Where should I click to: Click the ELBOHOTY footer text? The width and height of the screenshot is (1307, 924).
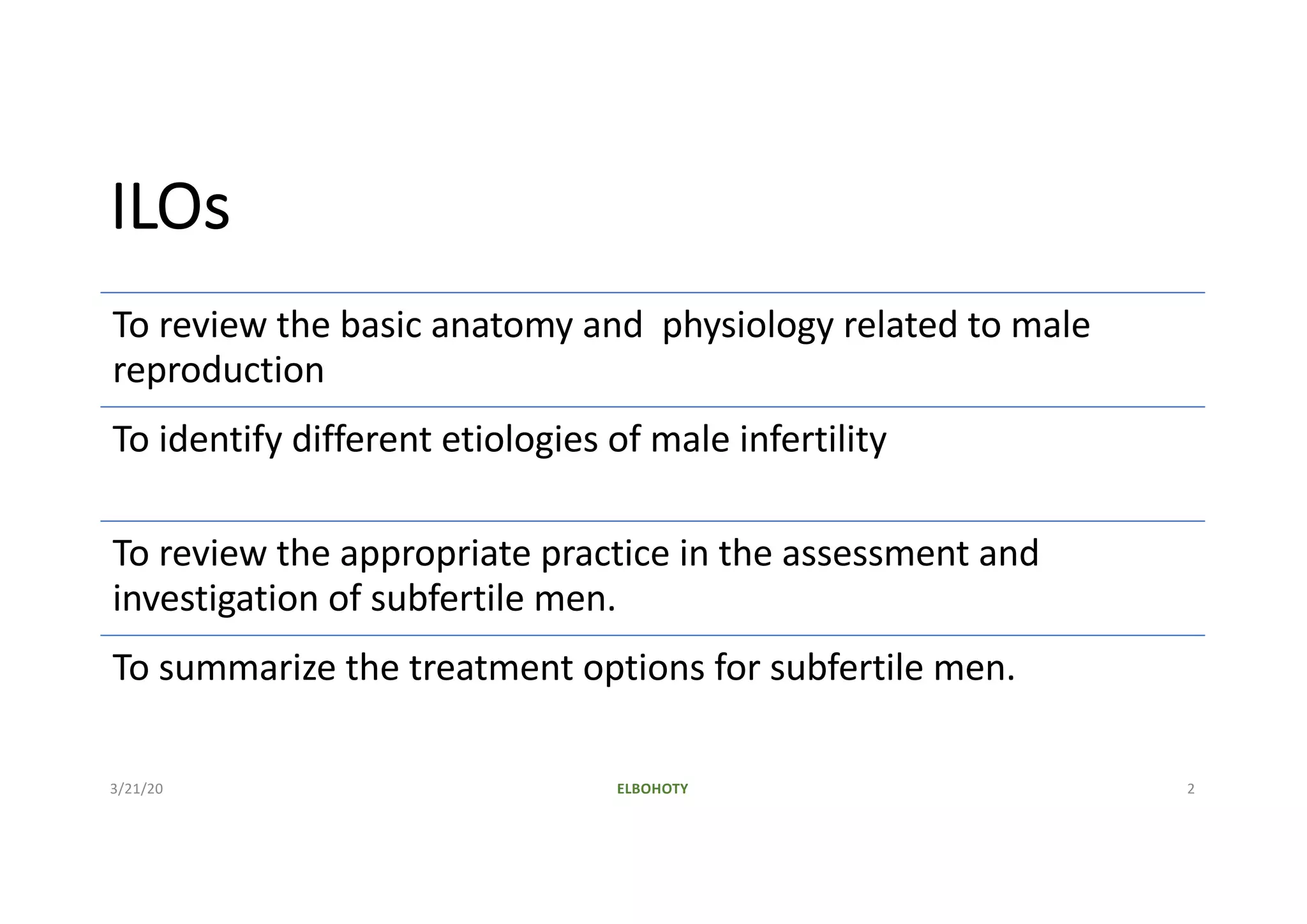[x=652, y=789]
